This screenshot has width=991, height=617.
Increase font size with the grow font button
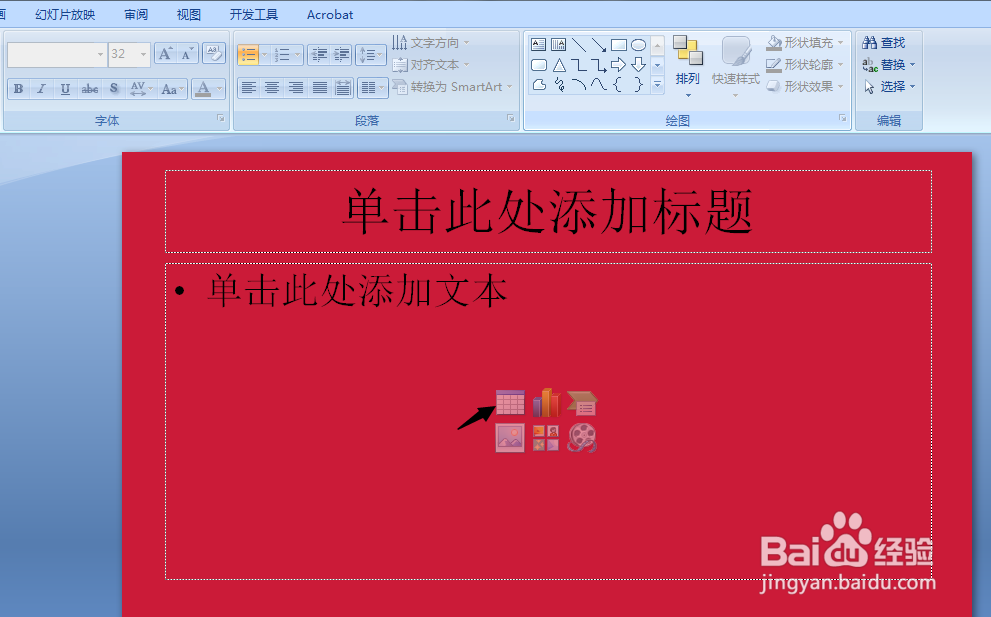166,54
